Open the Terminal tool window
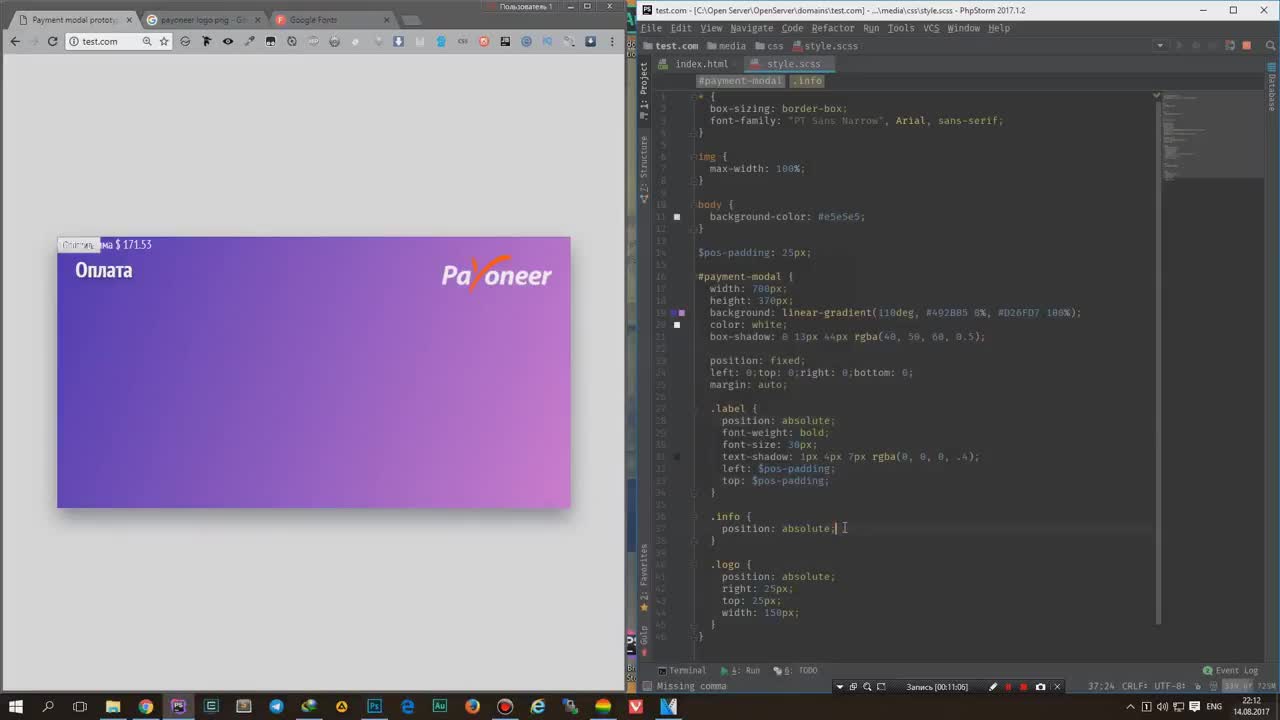This screenshot has width=1280, height=720. [681, 670]
